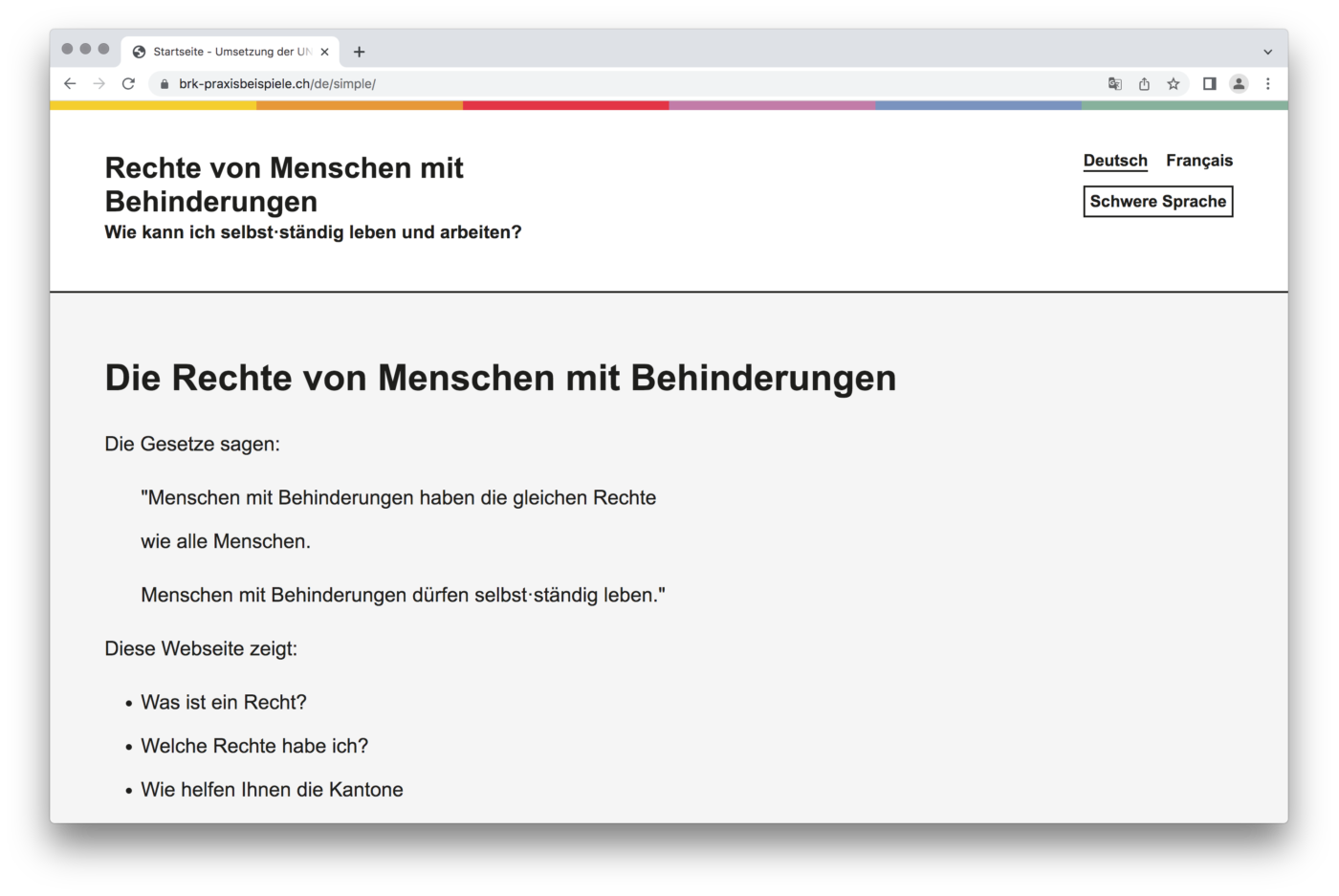Switch language to Français

click(x=1198, y=161)
